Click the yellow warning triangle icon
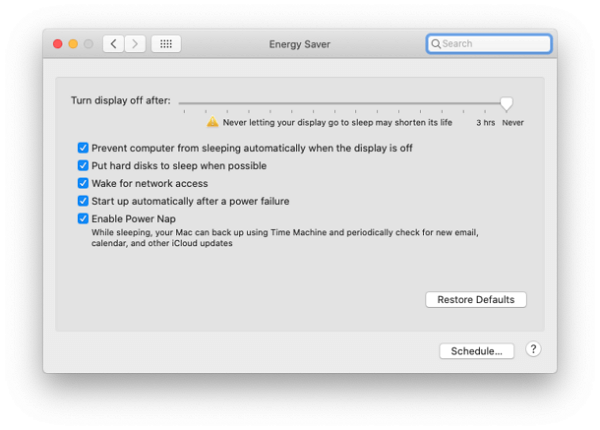Viewport: 600px width, 430px height. (x=212, y=122)
